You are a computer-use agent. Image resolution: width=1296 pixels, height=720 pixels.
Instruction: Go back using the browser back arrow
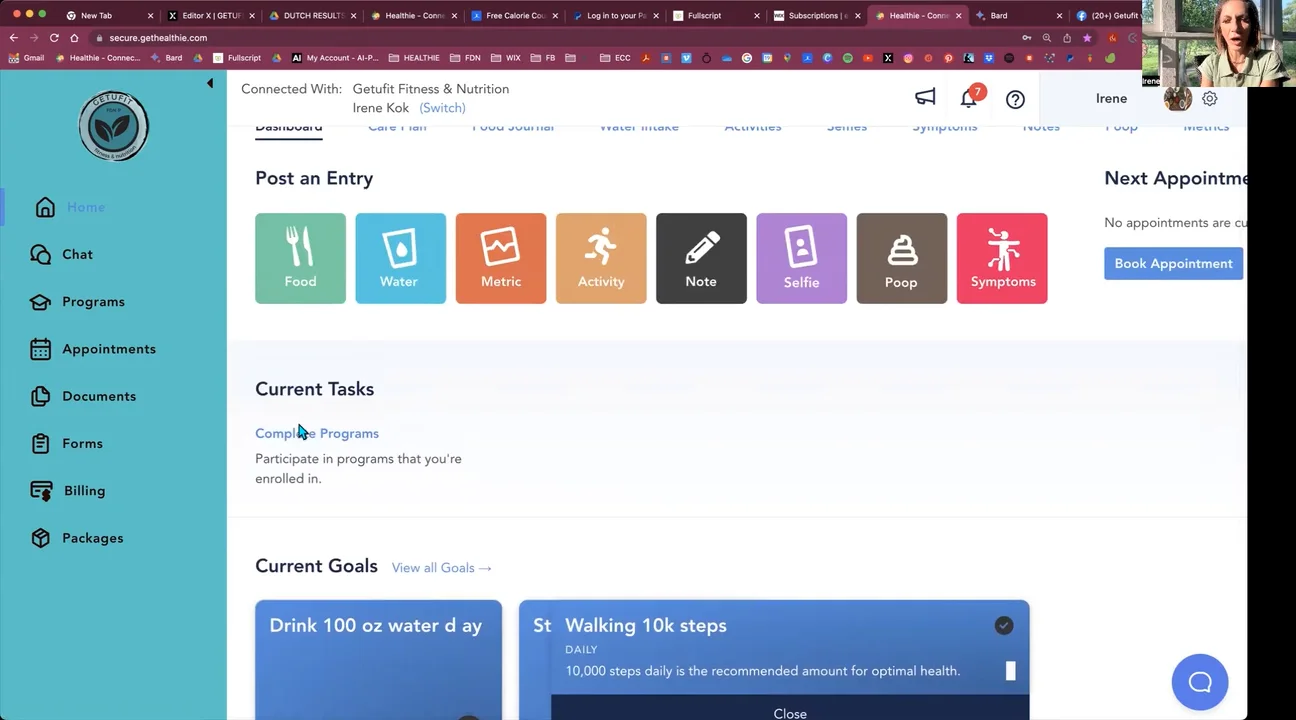click(14, 38)
